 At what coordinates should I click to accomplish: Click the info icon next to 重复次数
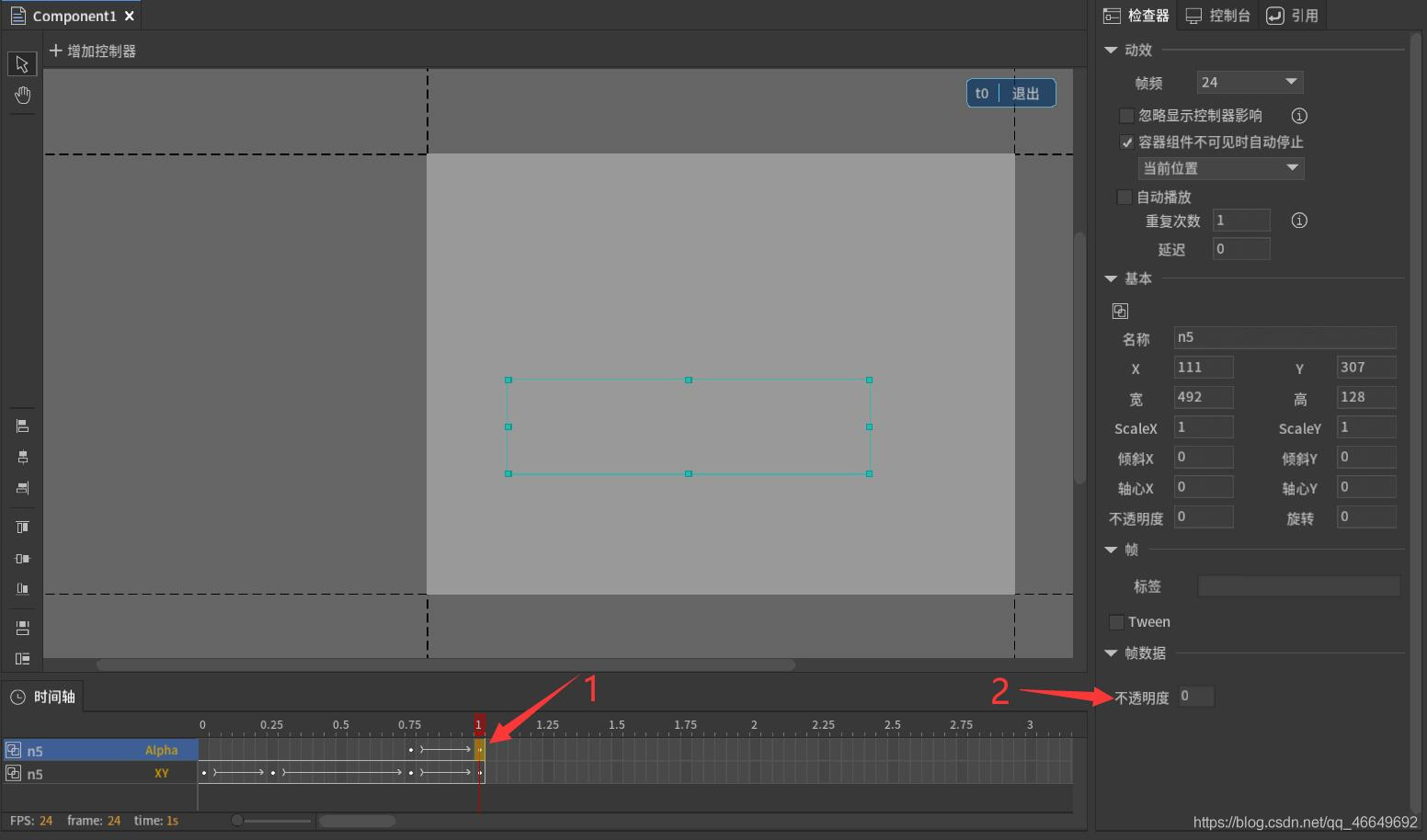pos(1299,221)
